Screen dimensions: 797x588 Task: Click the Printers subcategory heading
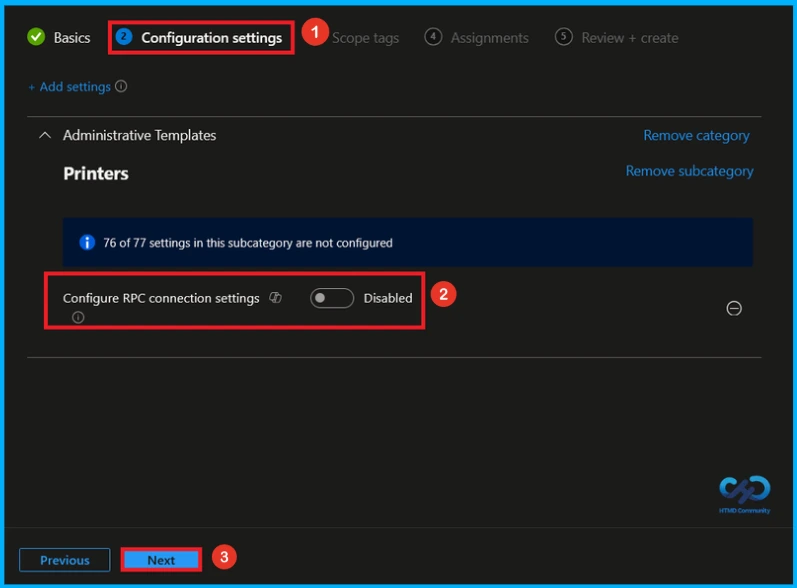point(96,174)
